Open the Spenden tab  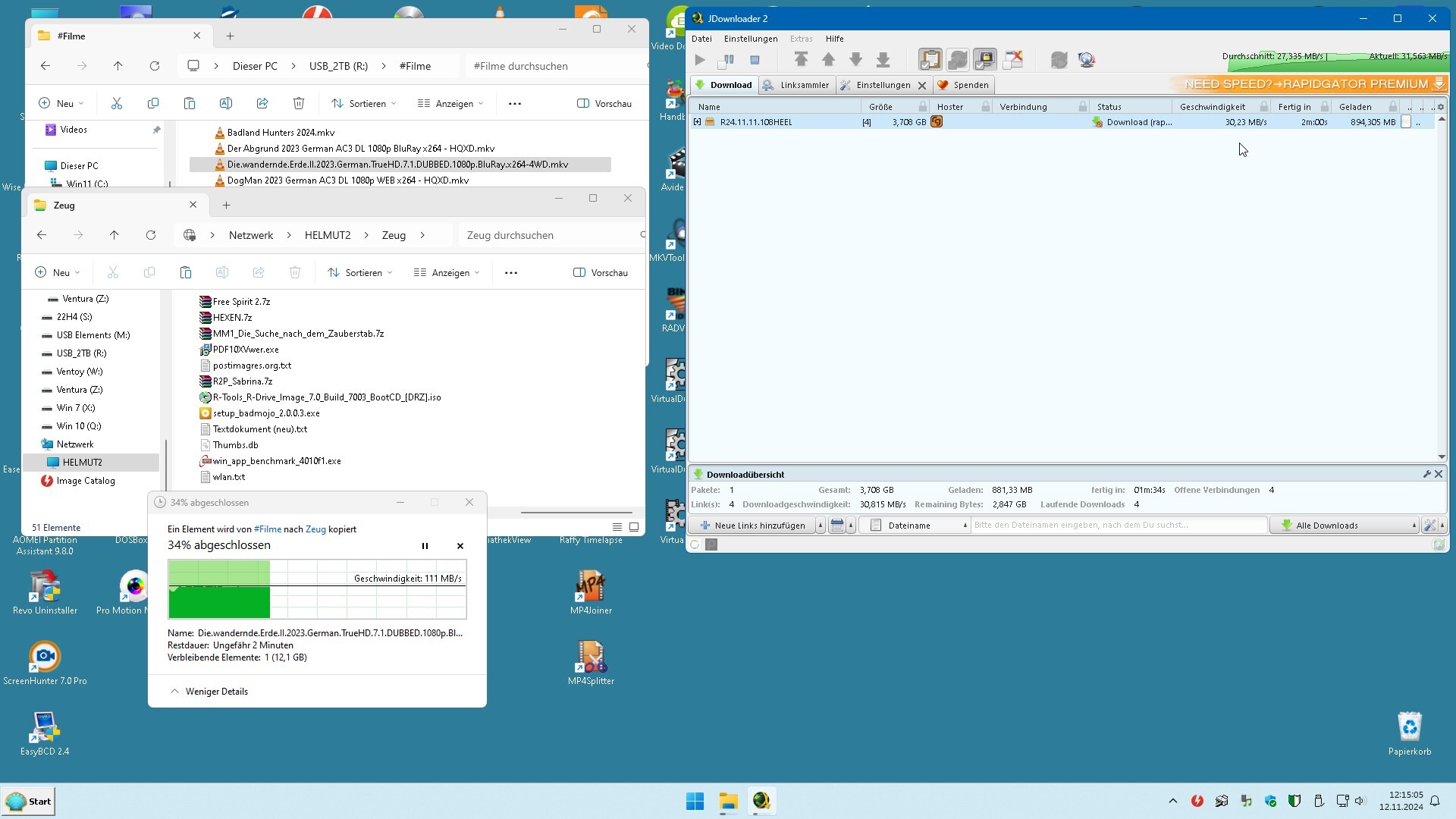coord(963,85)
